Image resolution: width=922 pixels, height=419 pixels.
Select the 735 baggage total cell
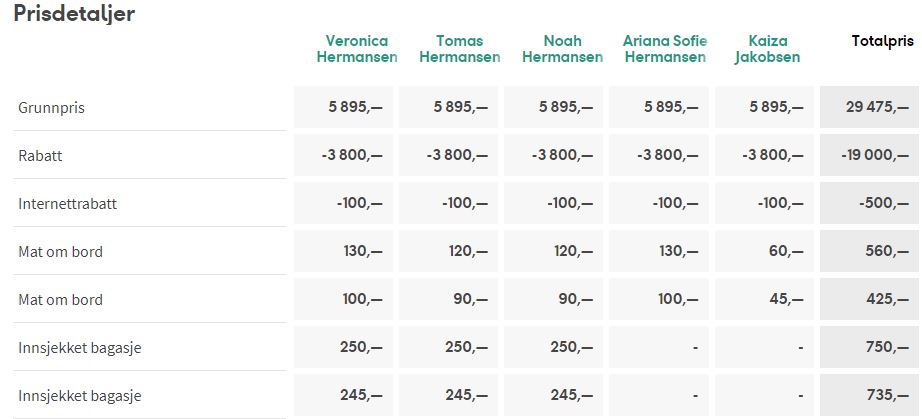coord(869,395)
